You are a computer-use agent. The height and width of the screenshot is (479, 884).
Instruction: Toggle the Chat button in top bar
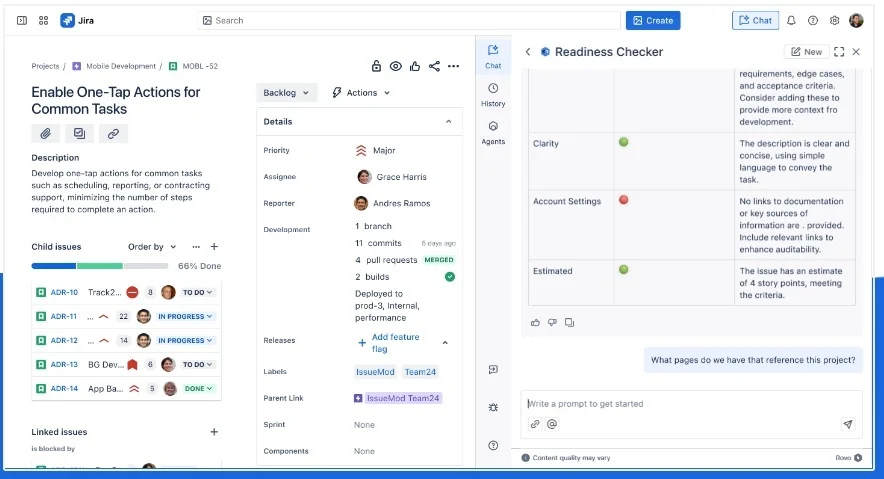point(755,21)
